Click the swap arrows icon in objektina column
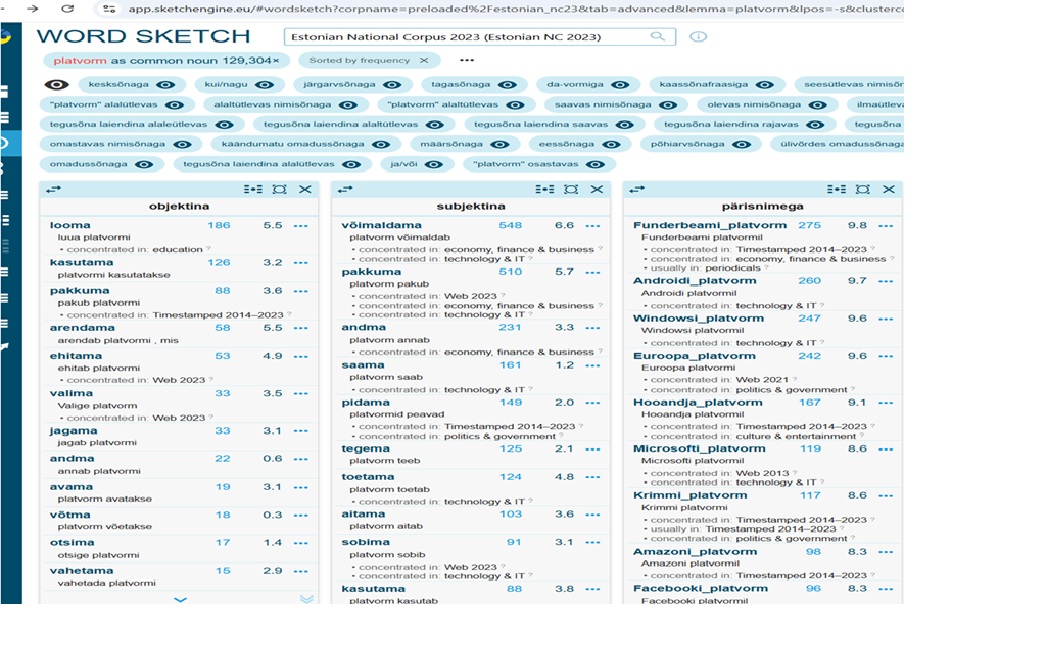 (54, 189)
